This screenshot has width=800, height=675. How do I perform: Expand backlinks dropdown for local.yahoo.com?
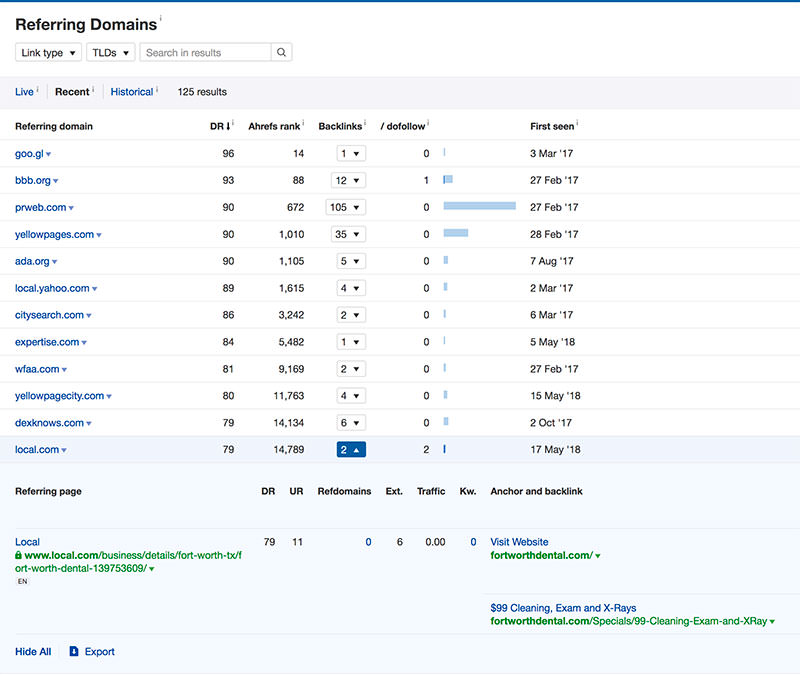[351, 288]
